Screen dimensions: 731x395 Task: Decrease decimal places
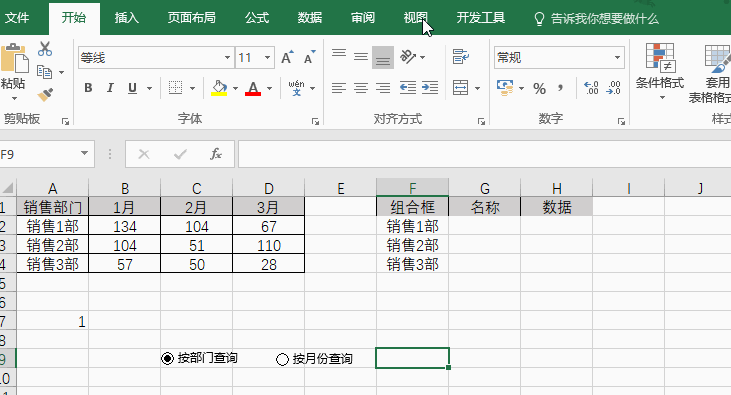pyautogui.click(x=613, y=88)
